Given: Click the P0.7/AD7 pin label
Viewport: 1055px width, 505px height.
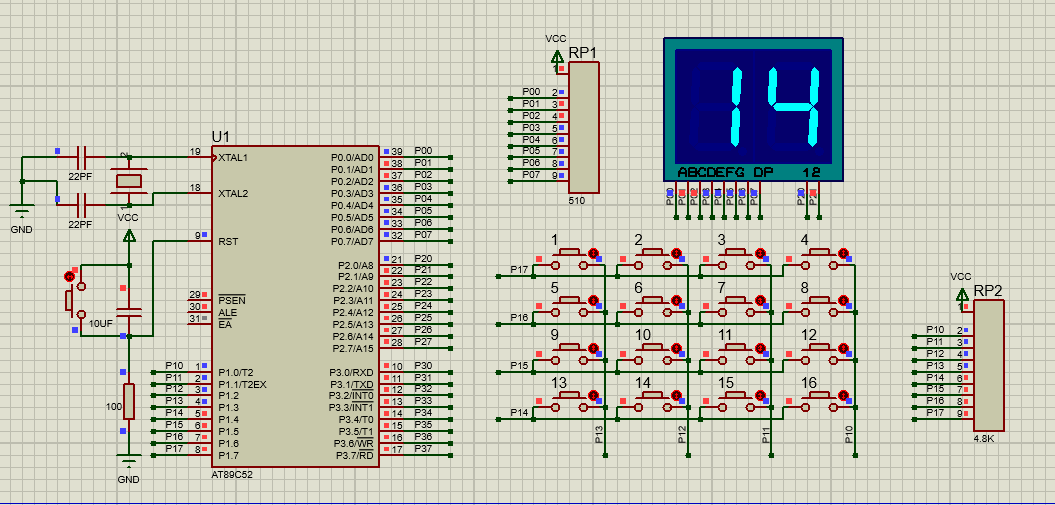Looking at the screenshot, I should click(352, 241).
